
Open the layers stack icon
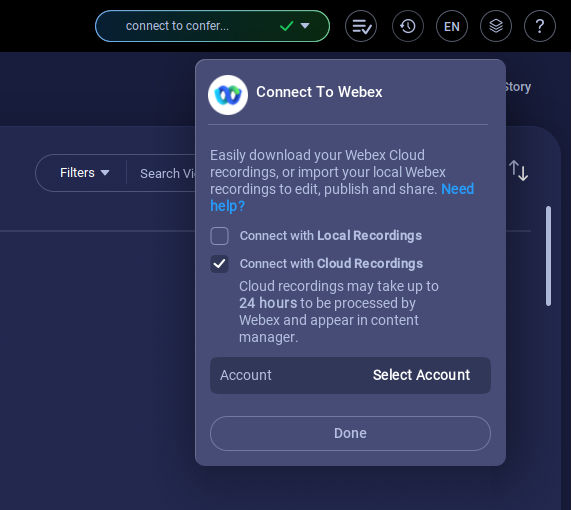pos(496,26)
